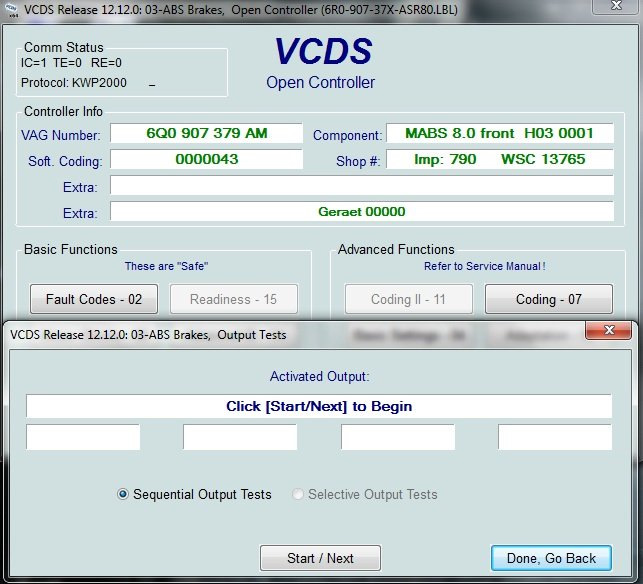The width and height of the screenshot is (643, 584).
Task: Open Coding - 07 function
Action: (x=549, y=299)
